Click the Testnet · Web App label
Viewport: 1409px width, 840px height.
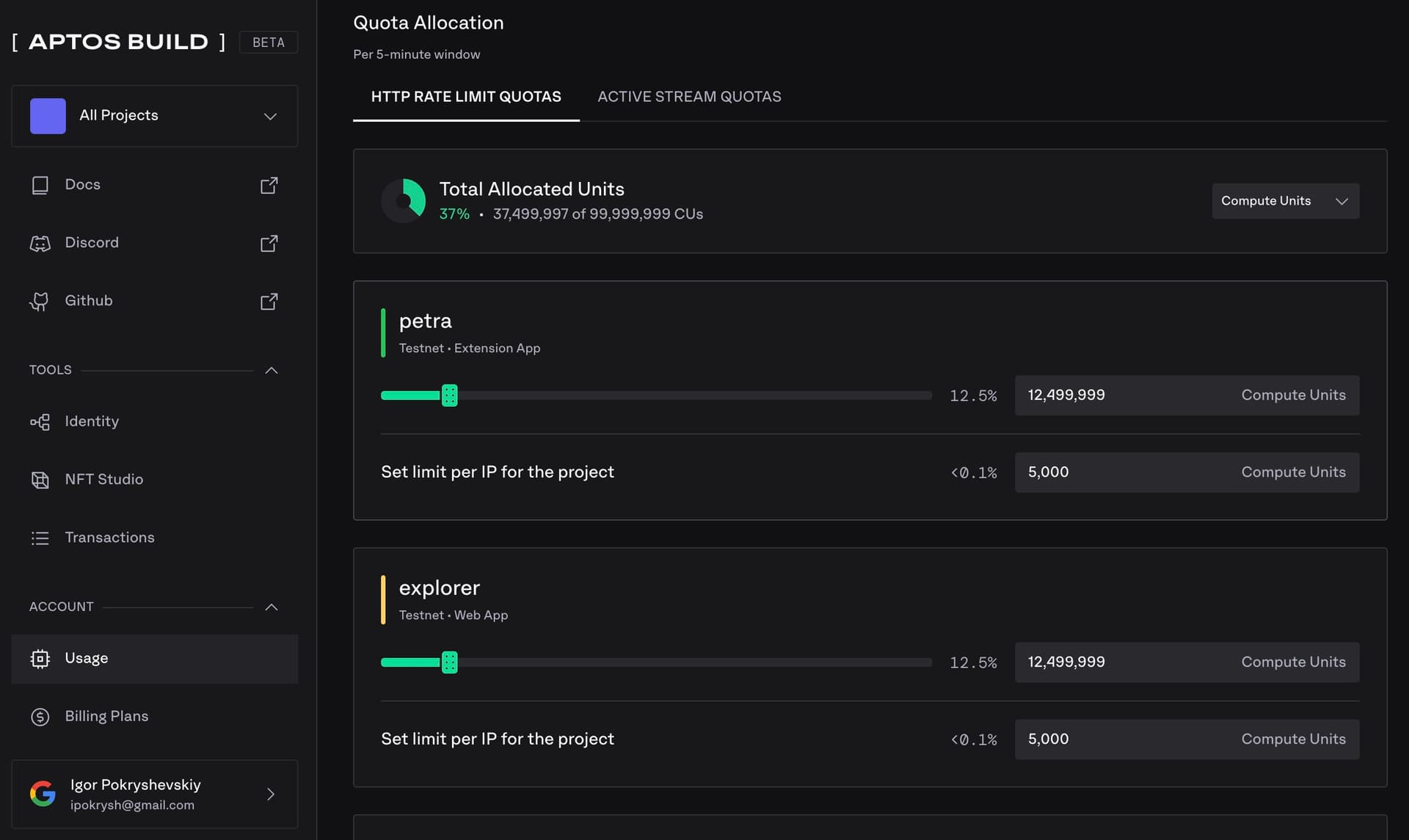click(x=454, y=616)
